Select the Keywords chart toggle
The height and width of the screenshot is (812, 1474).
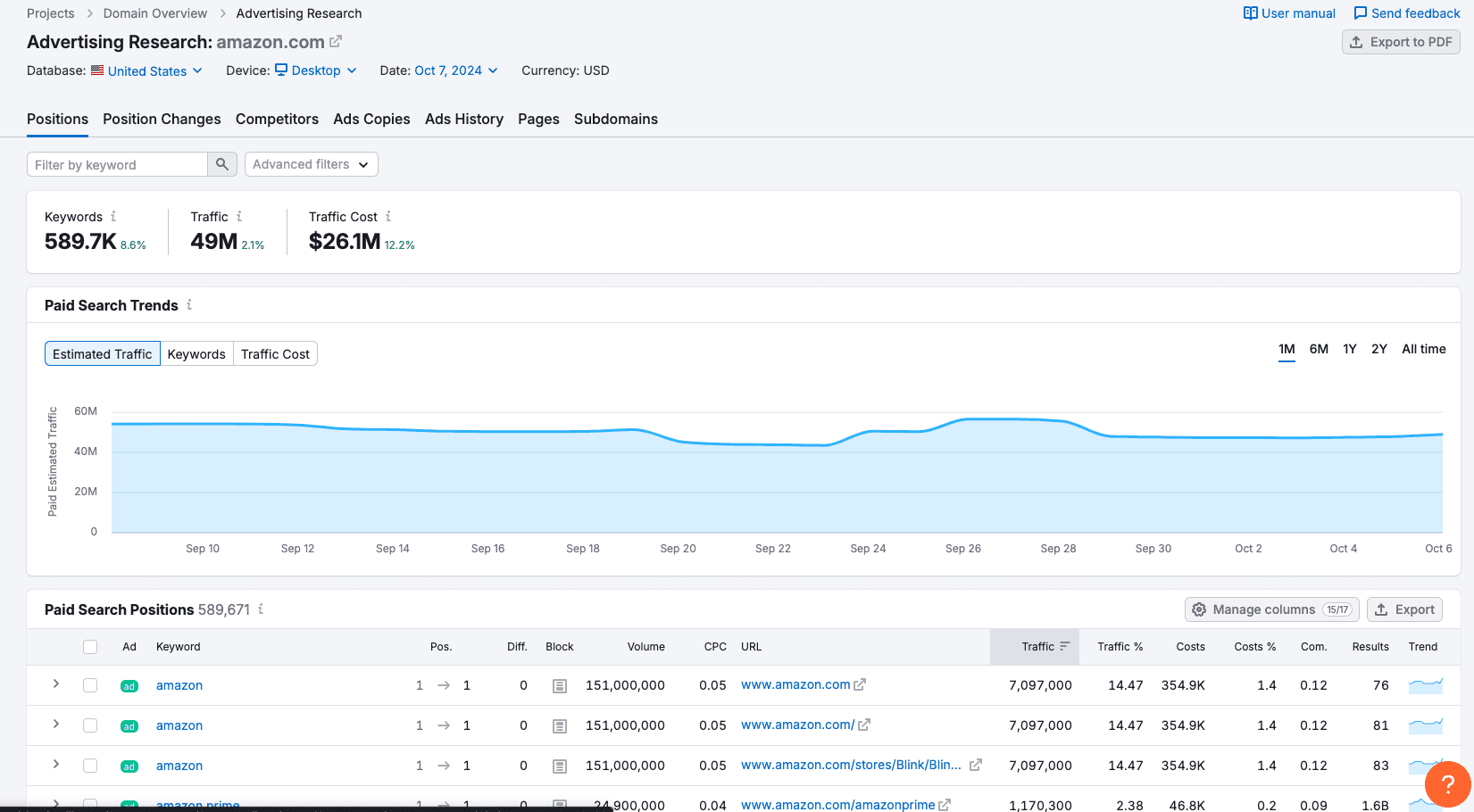pyautogui.click(x=196, y=353)
